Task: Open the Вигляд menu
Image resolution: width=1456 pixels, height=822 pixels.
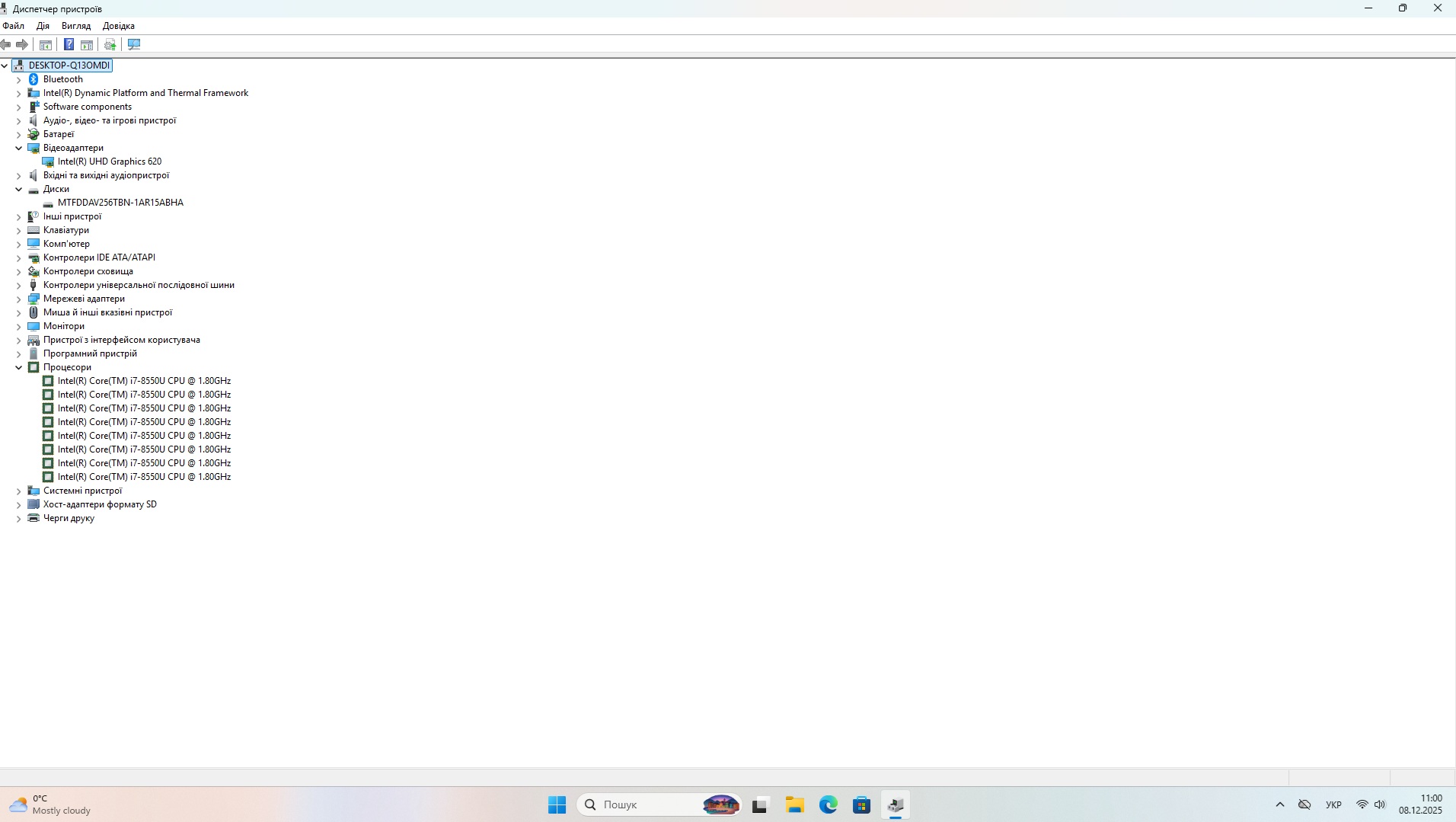Action: tap(76, 26)
